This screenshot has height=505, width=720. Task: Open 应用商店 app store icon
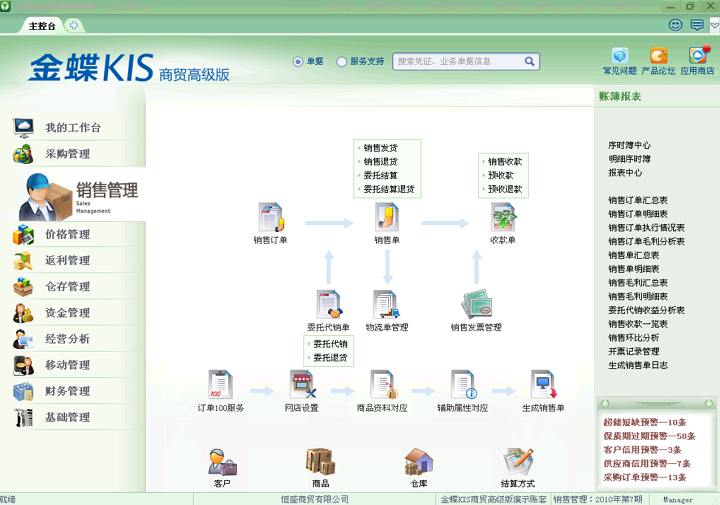pyautogui.click(x=698, y=55)
